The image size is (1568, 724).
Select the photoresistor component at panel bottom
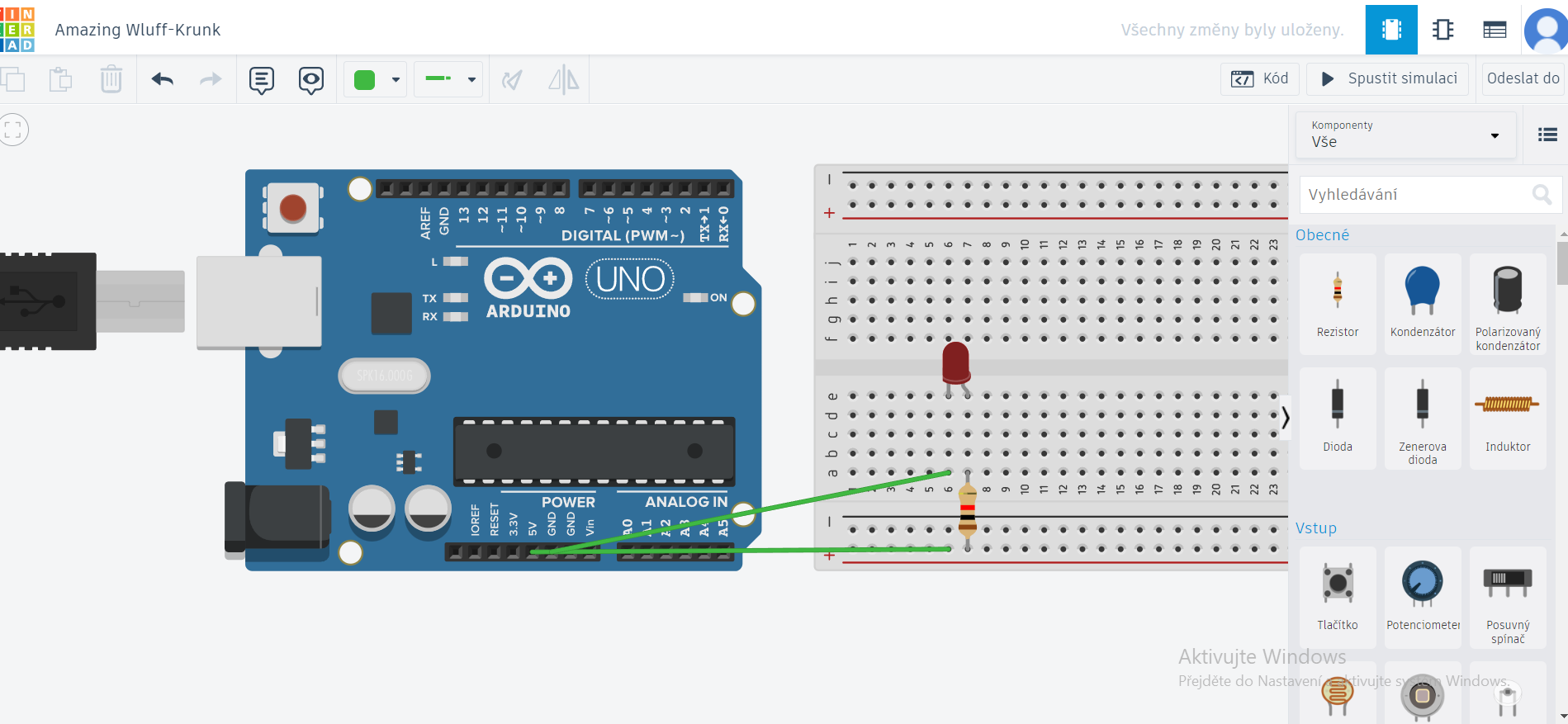coord(1338,693)
